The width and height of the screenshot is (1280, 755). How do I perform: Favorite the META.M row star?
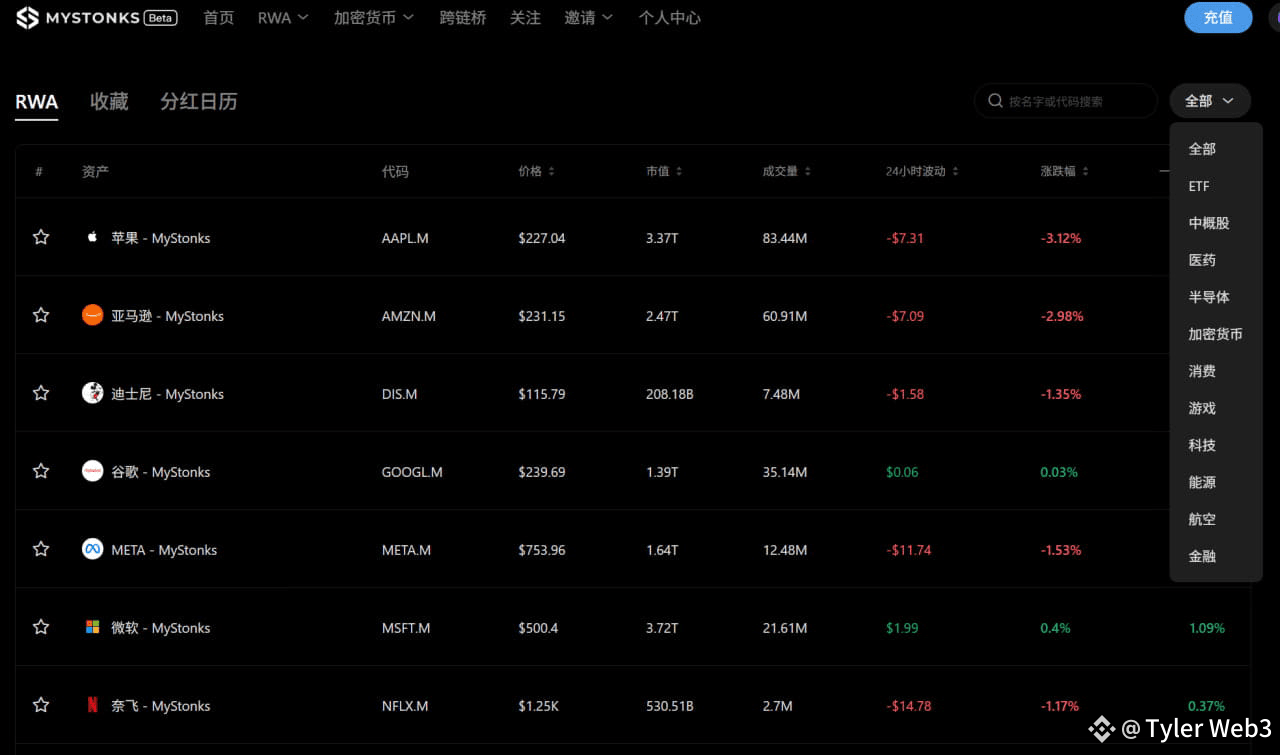pyautogui.click(x=41, y=549)
